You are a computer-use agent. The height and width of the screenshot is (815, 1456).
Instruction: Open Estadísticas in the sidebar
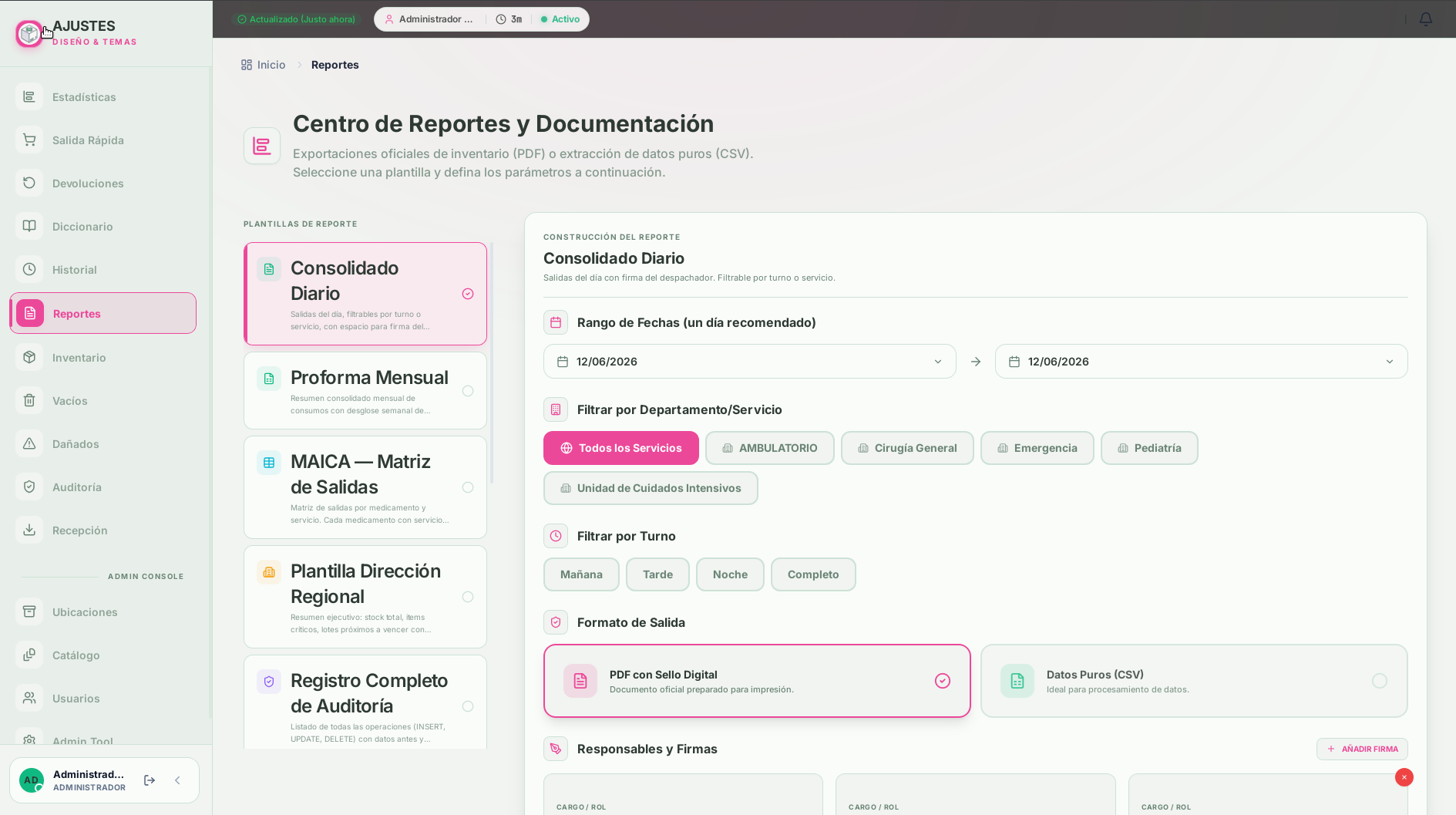tap(103, 96)
